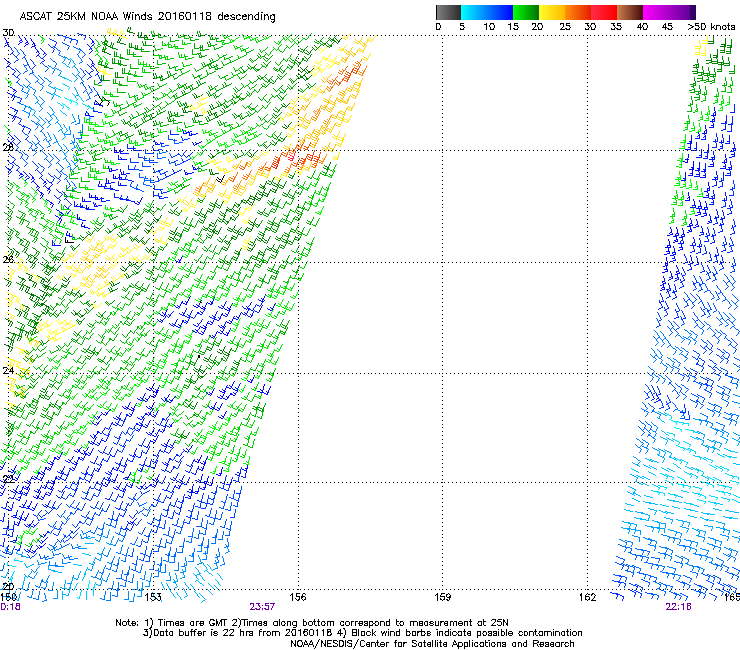
Task: Click the purple pass time 22:18
Action: tap(678, 607)
